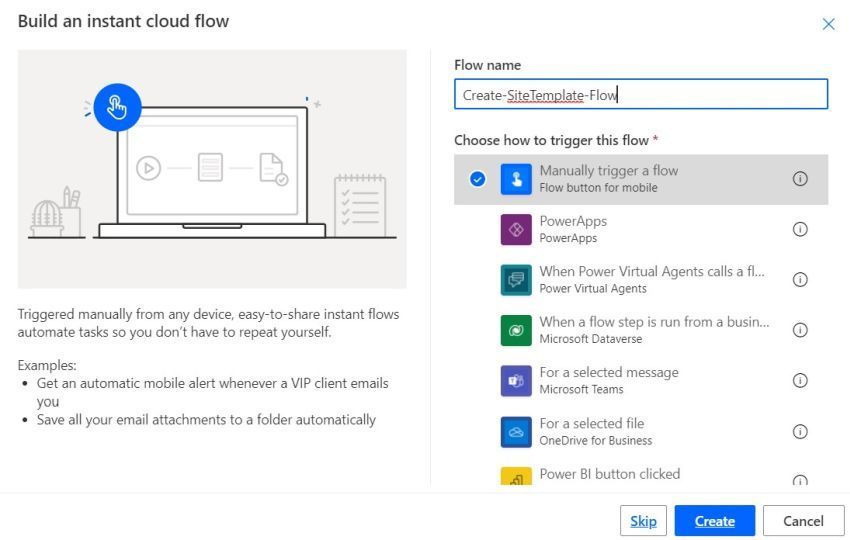
Task: Click the Manually trigger a flow icon
Action: pos(516,179)
